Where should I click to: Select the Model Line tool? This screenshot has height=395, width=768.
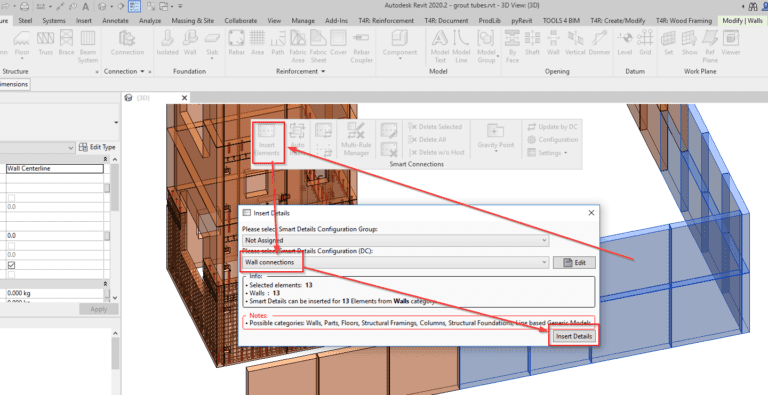(x=461, y=46)
